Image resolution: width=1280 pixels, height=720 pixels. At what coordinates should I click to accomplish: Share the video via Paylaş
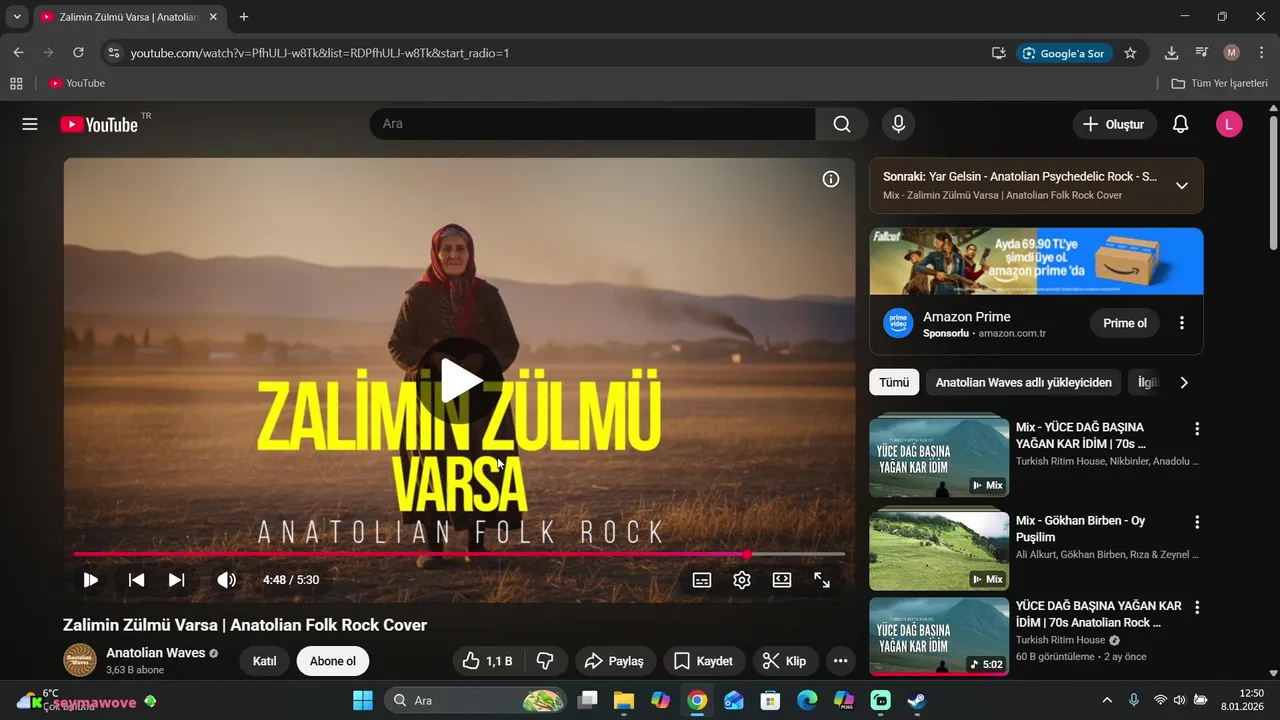(x=615, y=661)
